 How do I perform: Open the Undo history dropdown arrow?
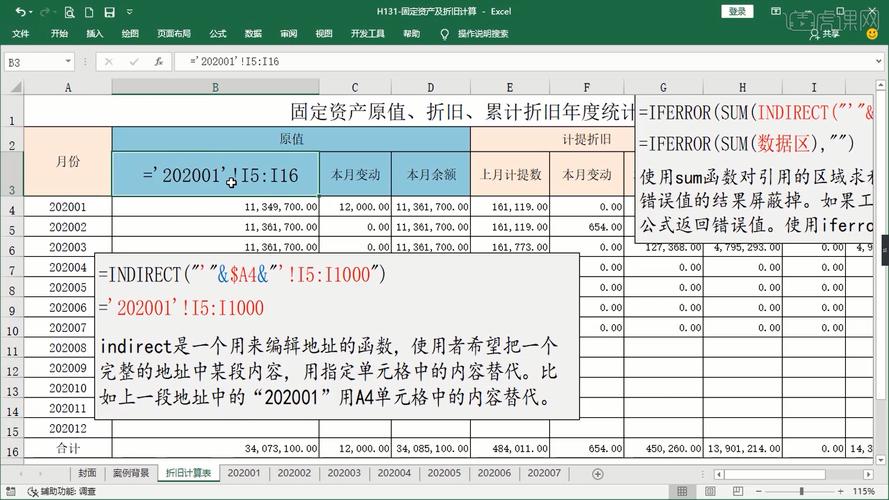(x=30, y=12)
